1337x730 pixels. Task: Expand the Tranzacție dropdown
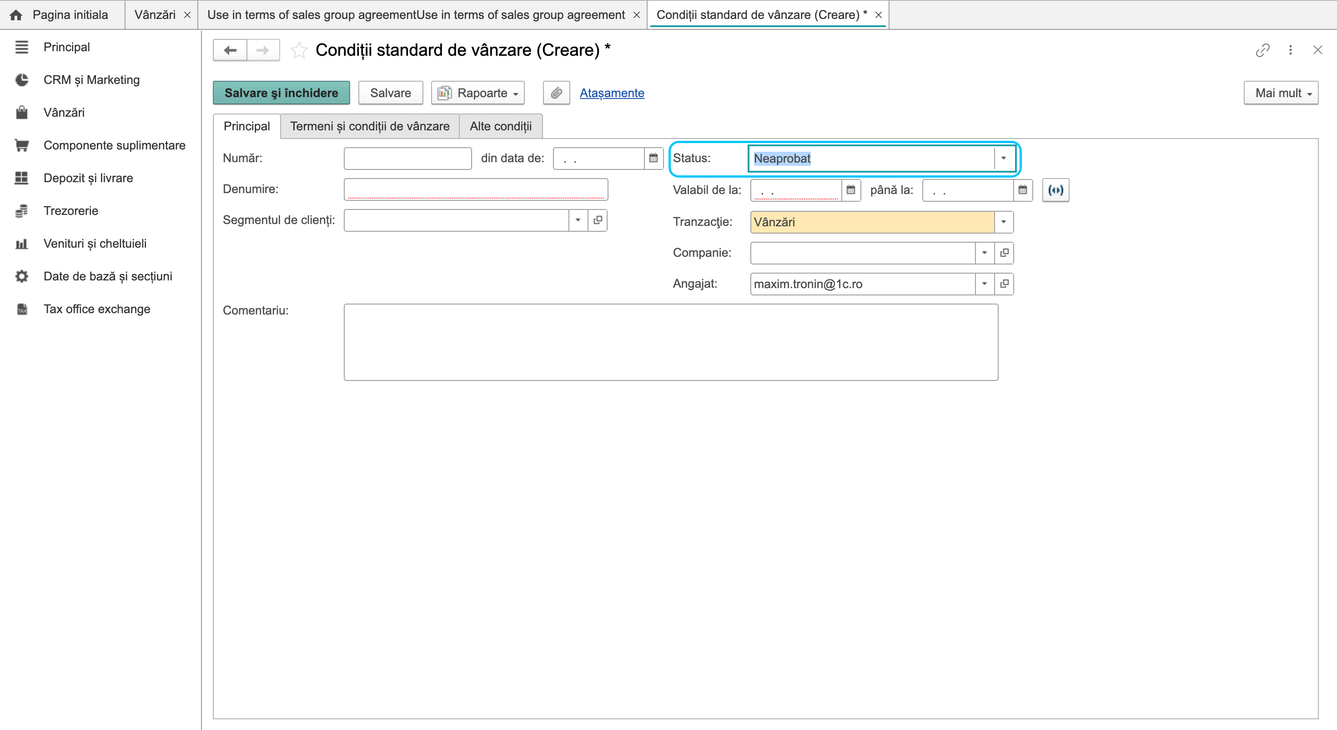[x=1004, y=222]
